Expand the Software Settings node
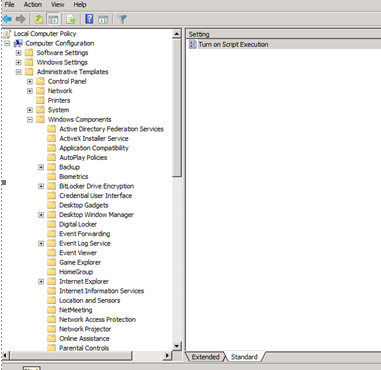Screen dimensions: 381x370 pos(18,53)
